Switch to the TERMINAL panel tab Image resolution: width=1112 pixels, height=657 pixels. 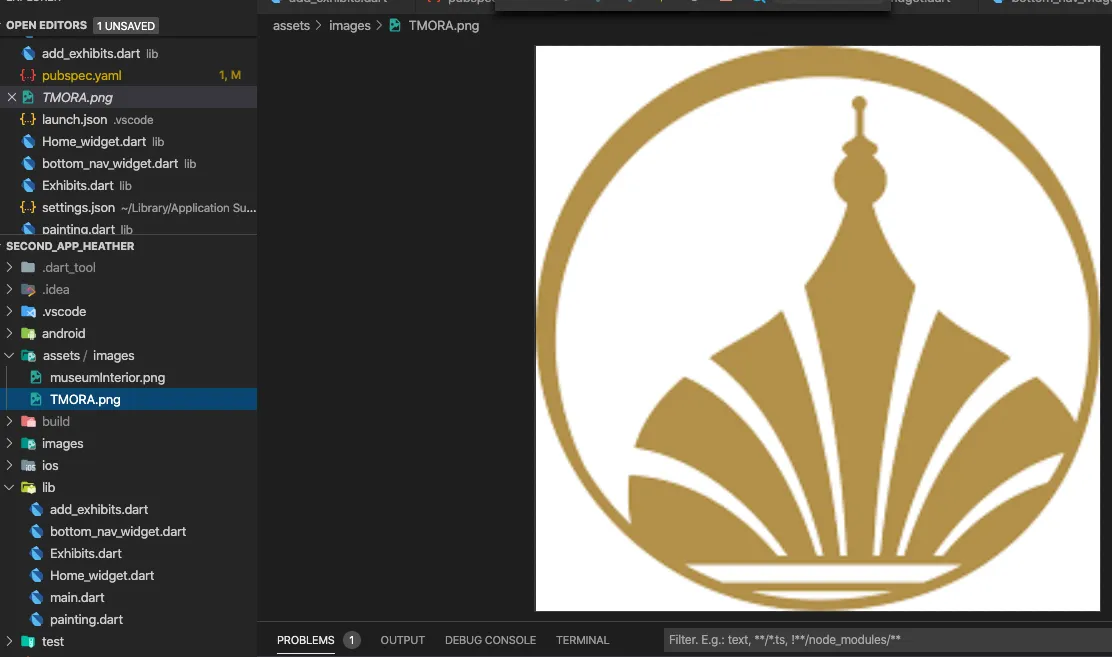pyautogui.click(x=582, y=640)
